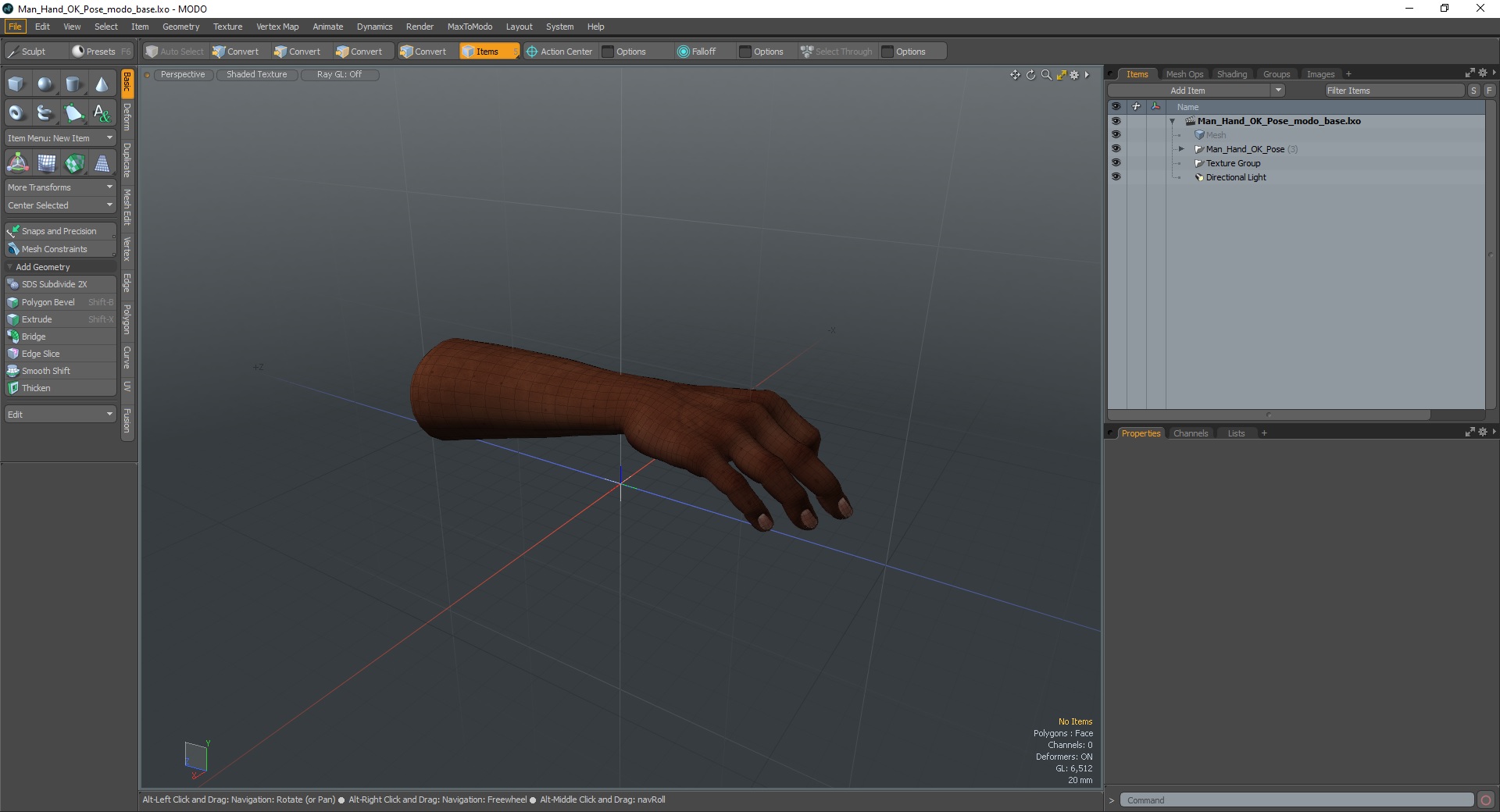
Task: Click the F filter button
Action: coord(1489,91)
